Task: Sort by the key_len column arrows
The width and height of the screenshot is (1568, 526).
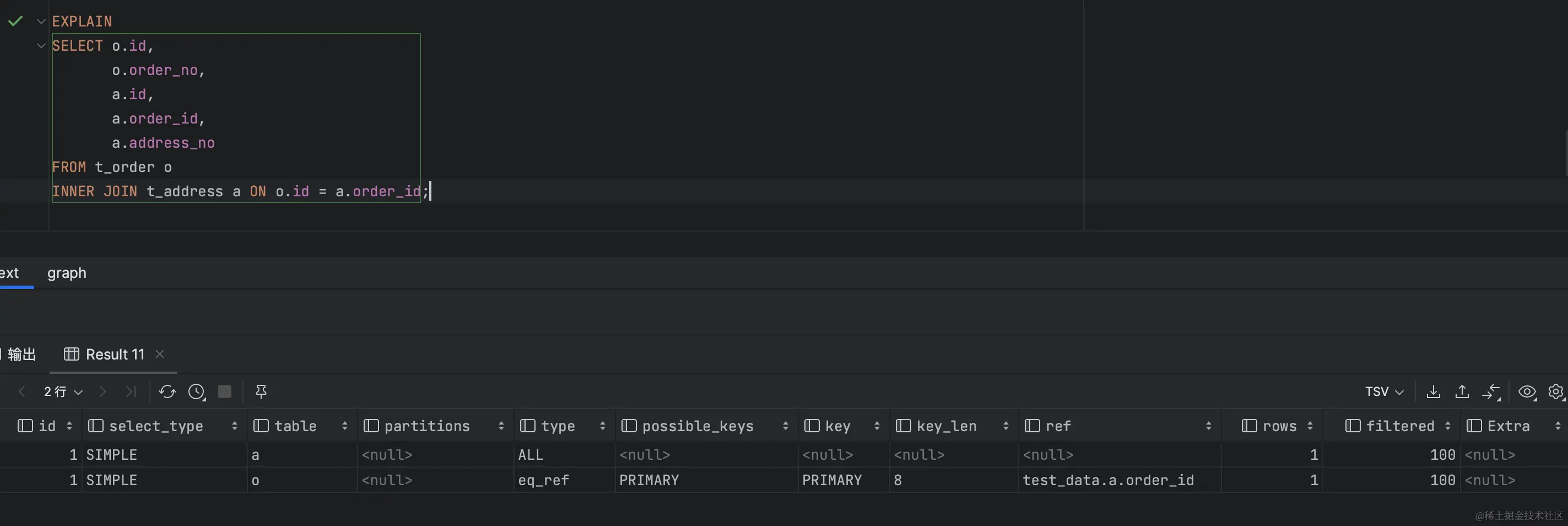Action: click(1005, 426)
